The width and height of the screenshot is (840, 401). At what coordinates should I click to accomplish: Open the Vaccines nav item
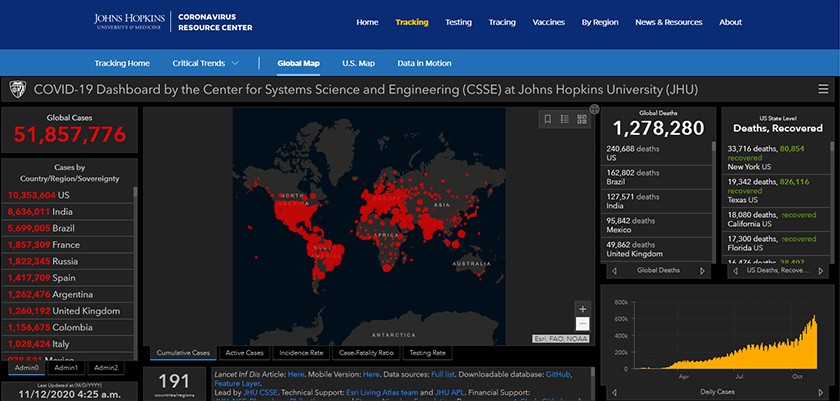coord(549,22)
